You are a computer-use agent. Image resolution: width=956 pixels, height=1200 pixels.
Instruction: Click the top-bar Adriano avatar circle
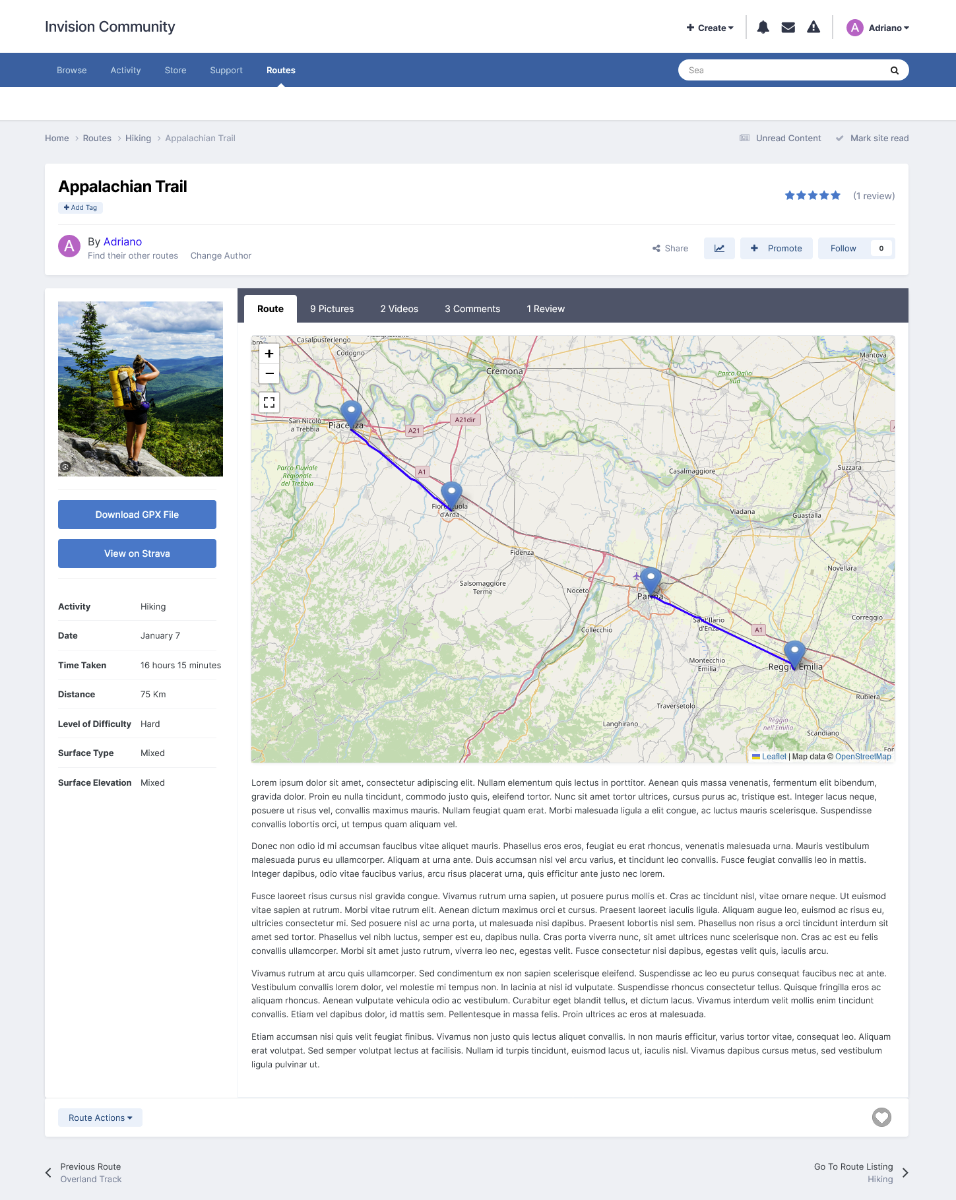[855, 28]
